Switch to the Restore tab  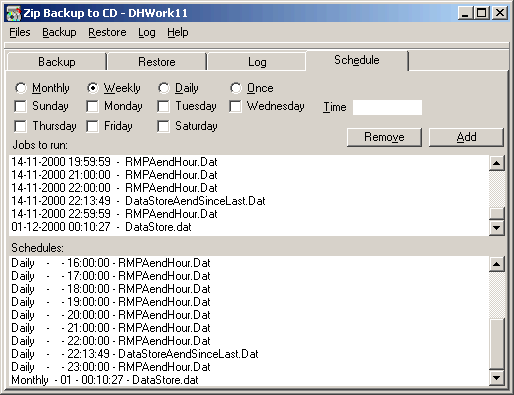point(157,62)
